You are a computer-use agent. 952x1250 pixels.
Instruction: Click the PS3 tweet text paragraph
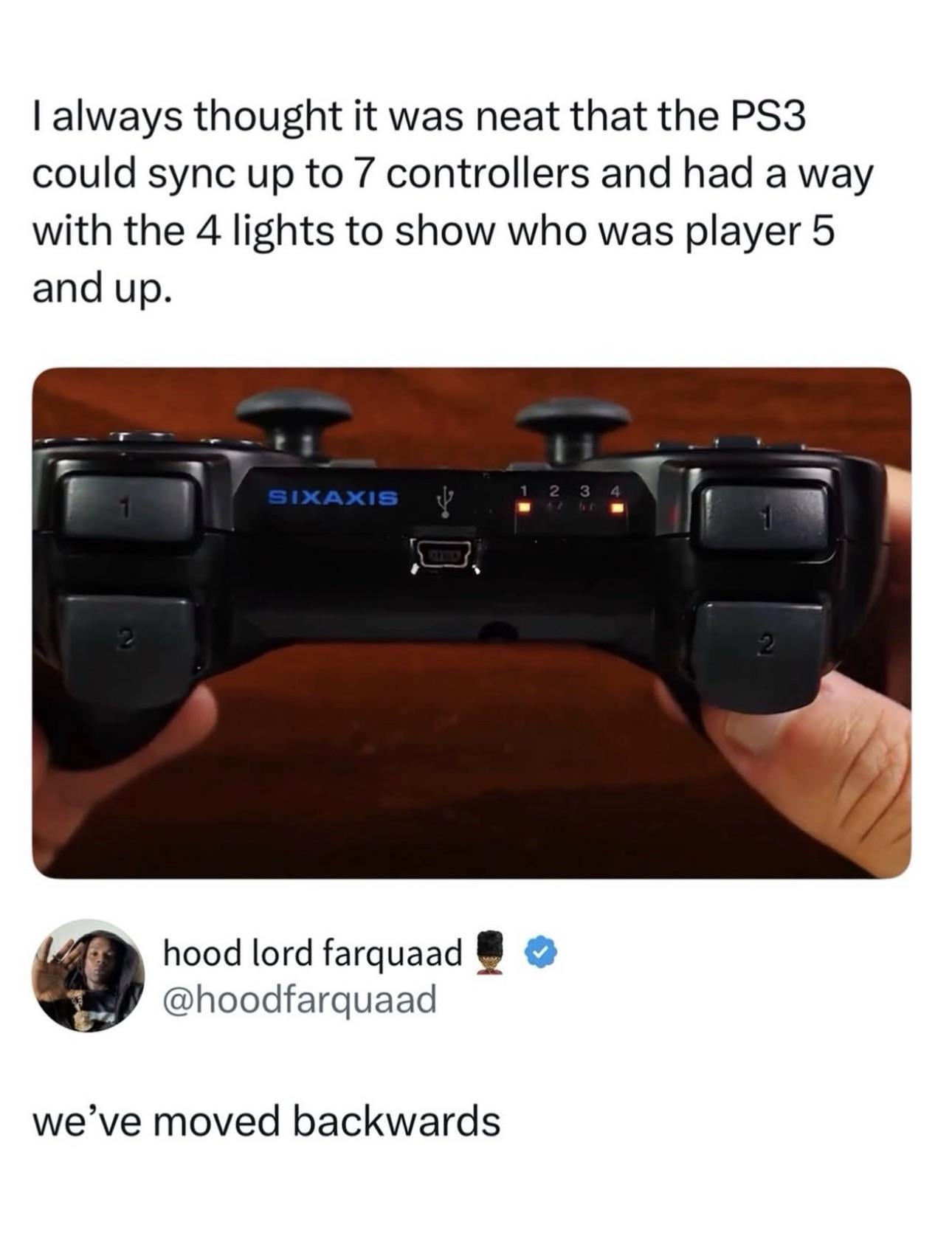453,203
